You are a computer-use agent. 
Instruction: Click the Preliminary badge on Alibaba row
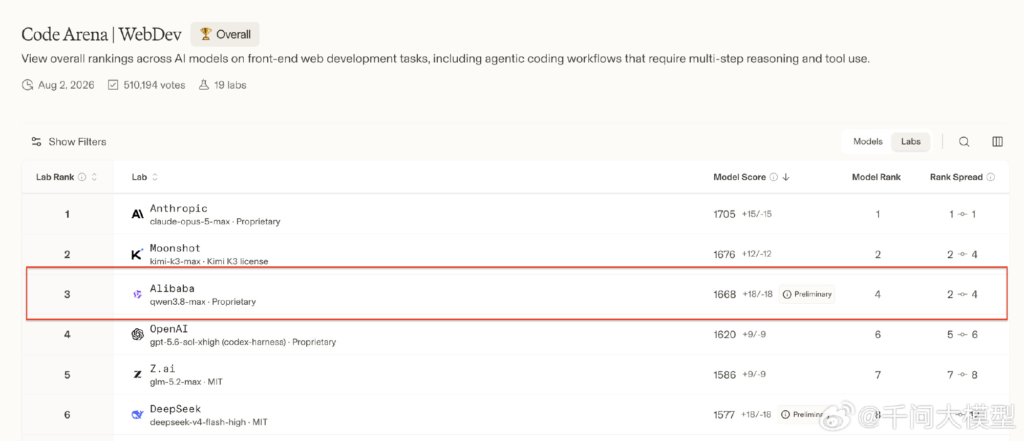click(807, 294)
